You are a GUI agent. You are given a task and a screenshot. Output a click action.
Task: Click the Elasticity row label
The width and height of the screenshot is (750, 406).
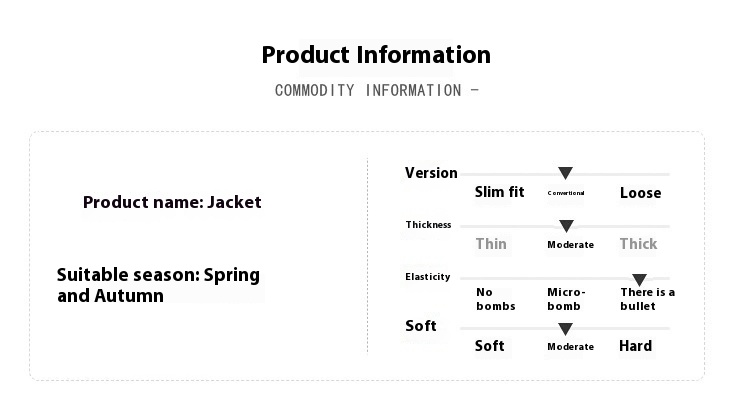click(x=428, y=277)
